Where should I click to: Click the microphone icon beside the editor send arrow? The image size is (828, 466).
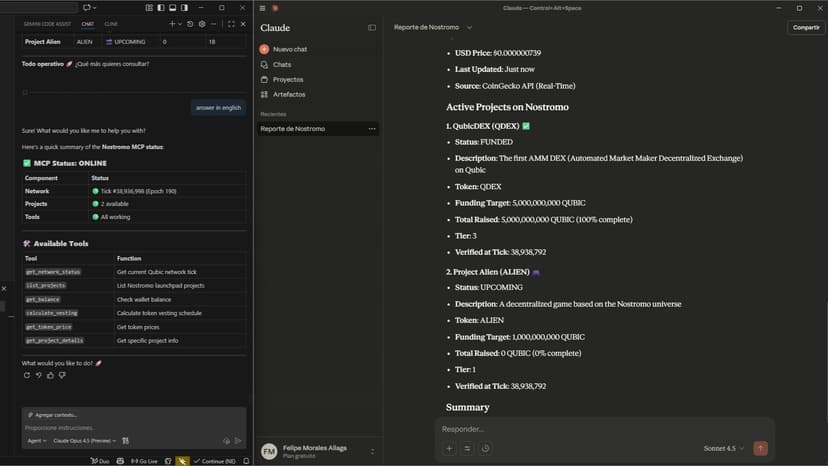[227, 441]
